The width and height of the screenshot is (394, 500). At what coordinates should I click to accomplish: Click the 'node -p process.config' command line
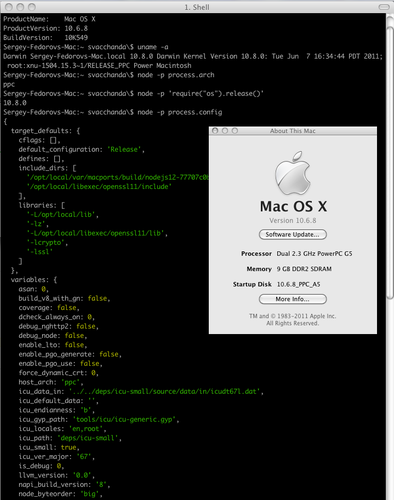[113, 112]
